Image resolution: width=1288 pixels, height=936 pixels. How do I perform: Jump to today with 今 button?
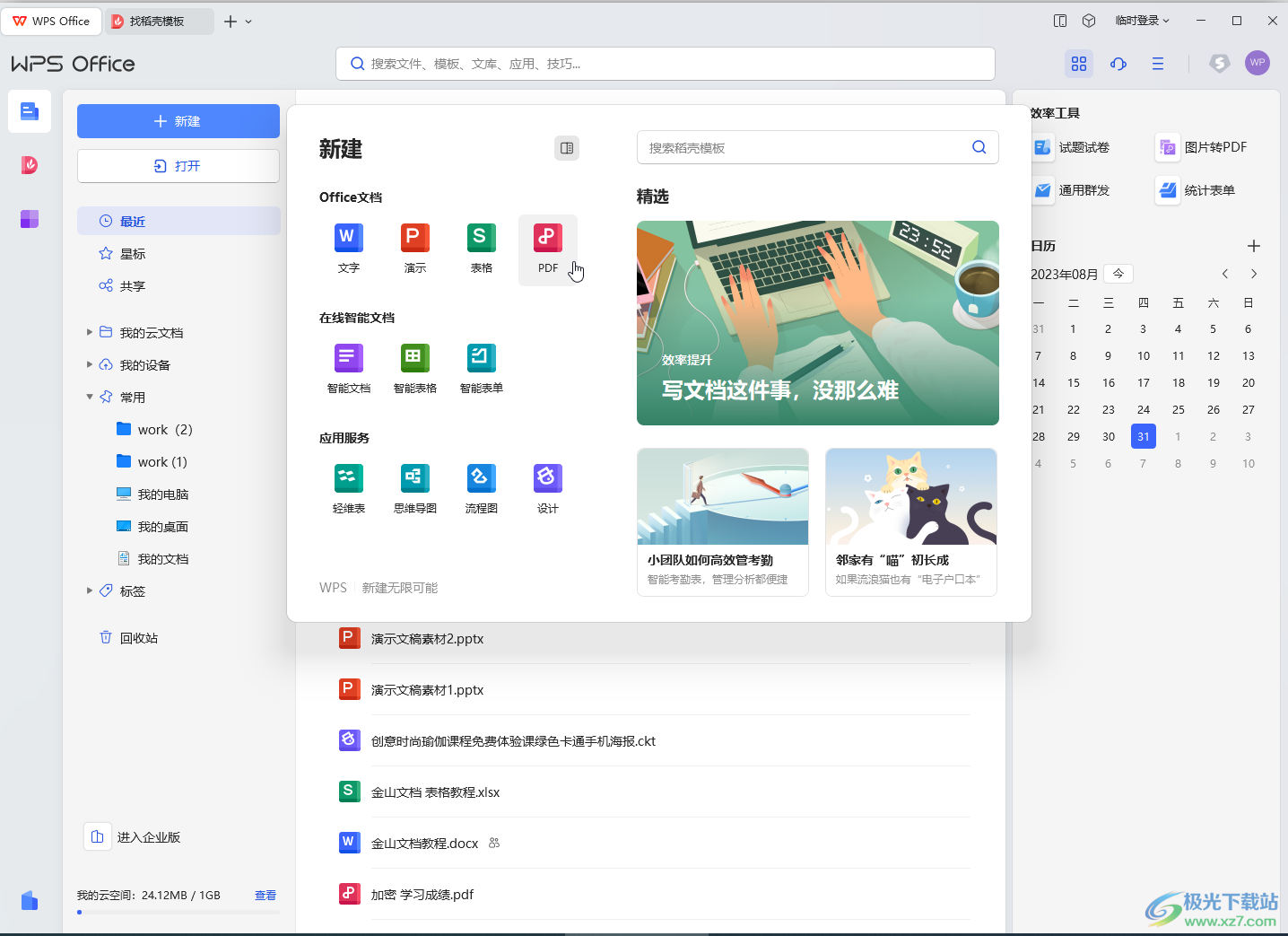tap(1118, 274)
